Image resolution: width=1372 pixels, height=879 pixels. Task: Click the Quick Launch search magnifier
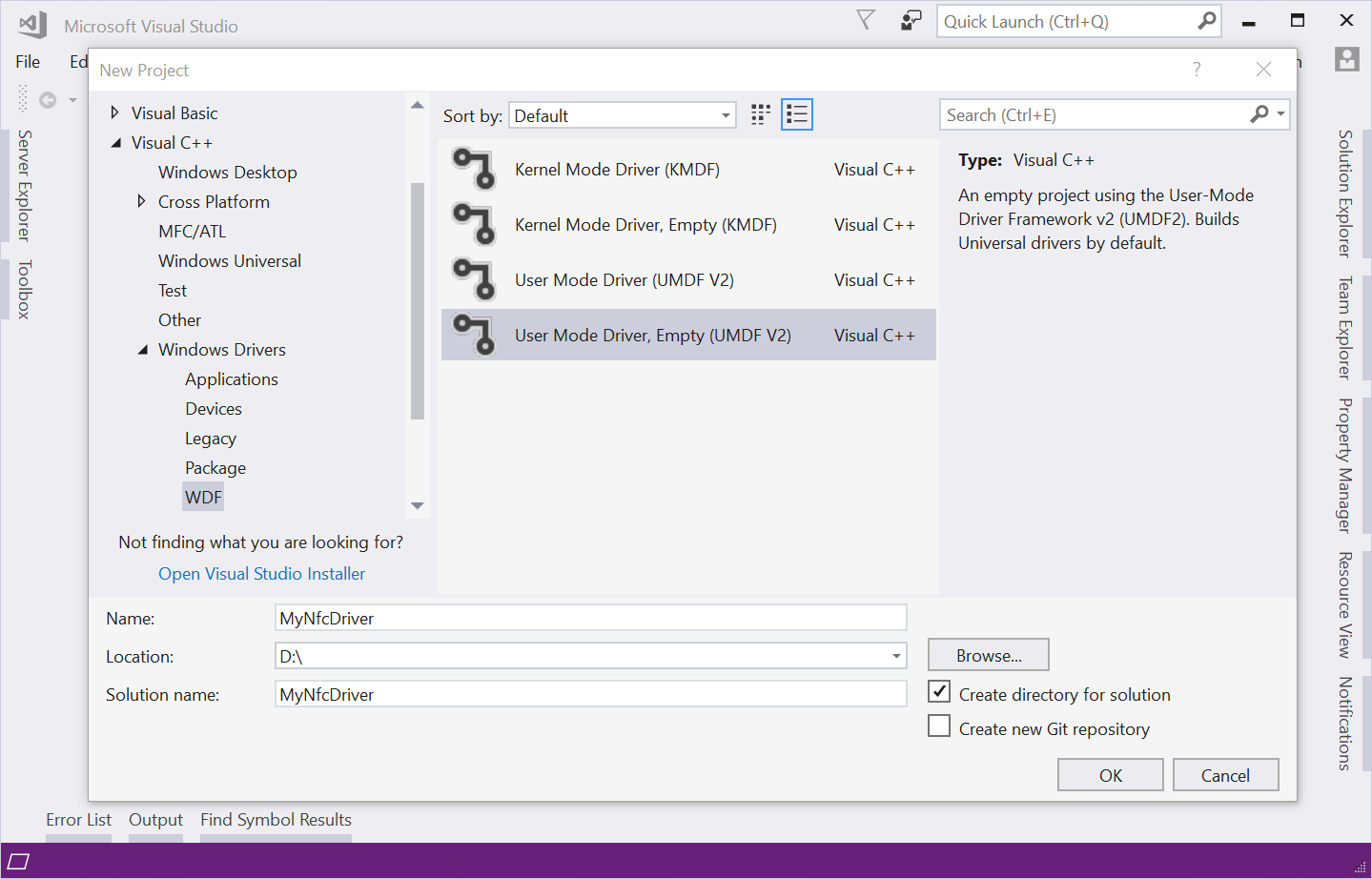[x=1207, y=21]
